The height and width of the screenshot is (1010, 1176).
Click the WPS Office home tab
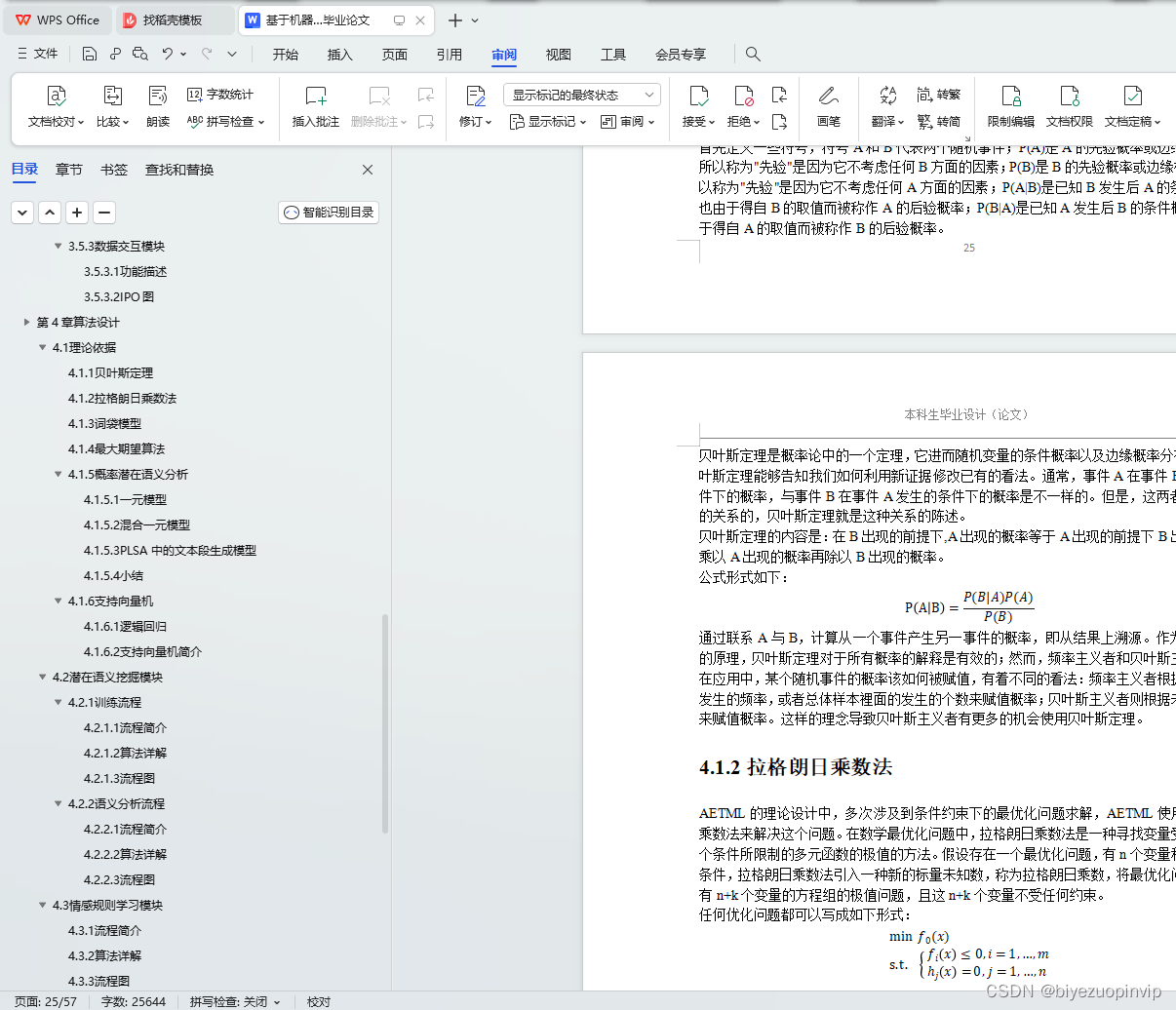59,19
